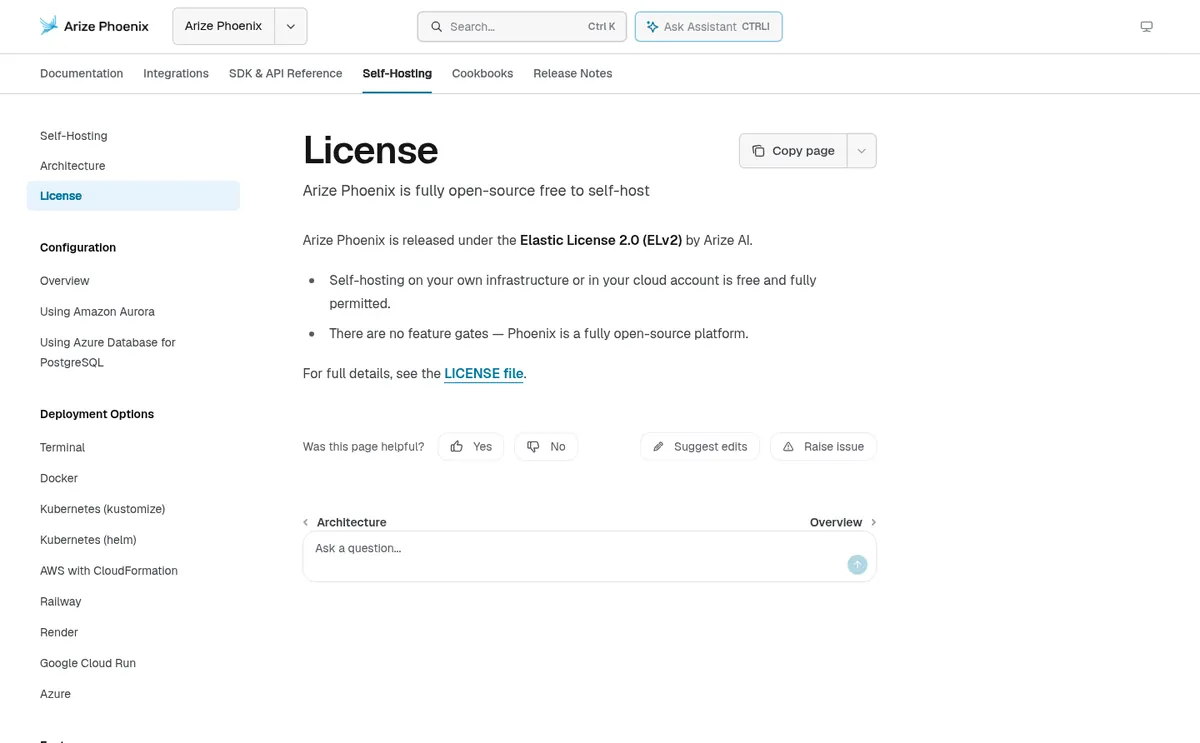Open the LICENSE file link

tap(484, 373)
